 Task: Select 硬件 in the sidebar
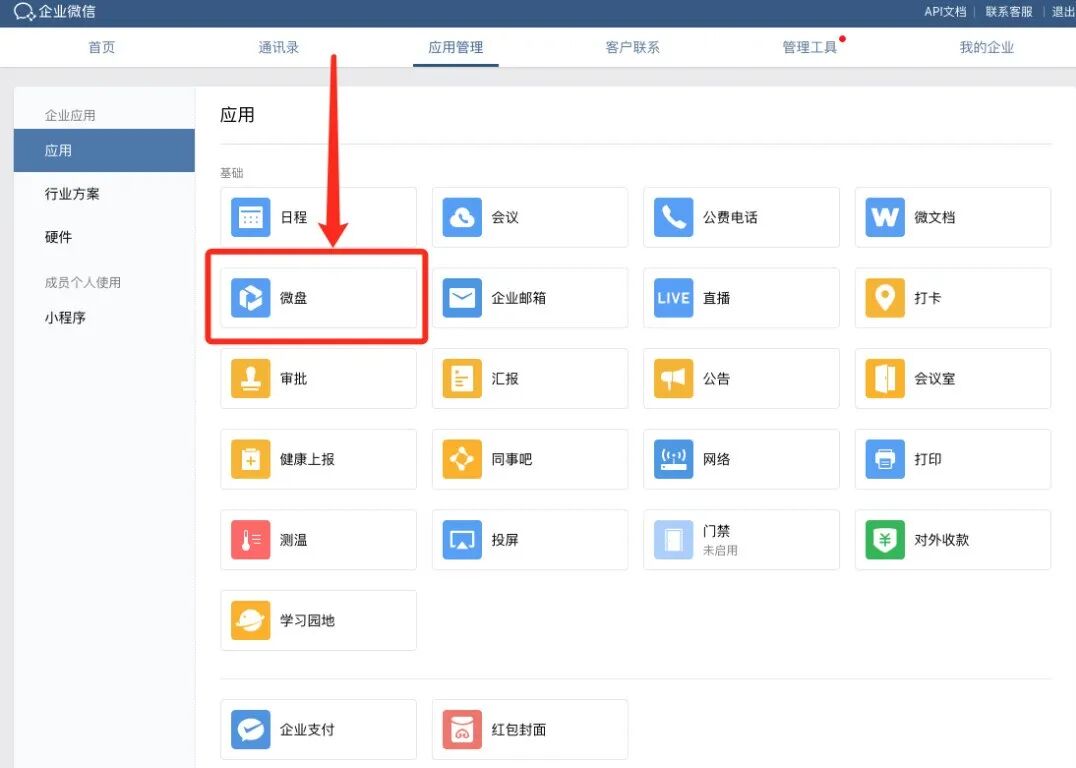click(x=58, y=237)
